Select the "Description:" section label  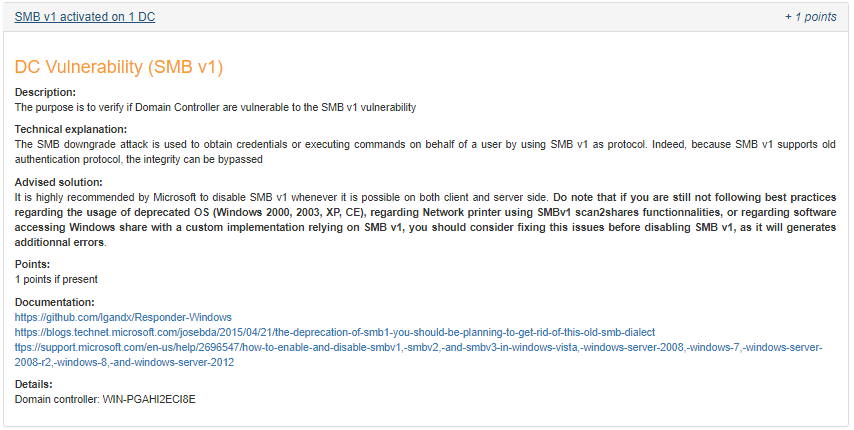click(45, 92)
